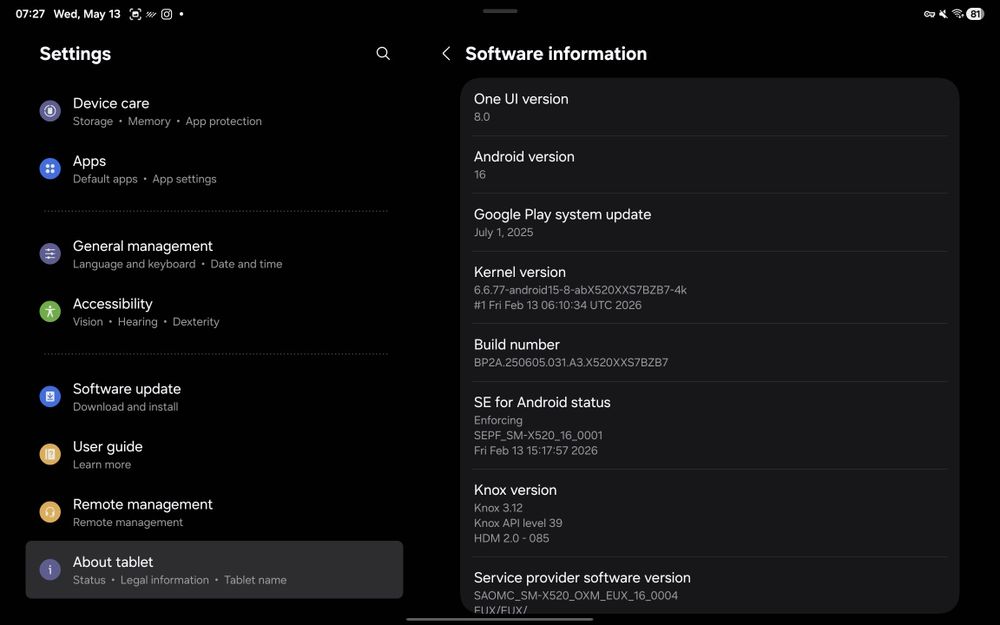
Task: Click the green Accessibility icon
Action: pos(50,312)
